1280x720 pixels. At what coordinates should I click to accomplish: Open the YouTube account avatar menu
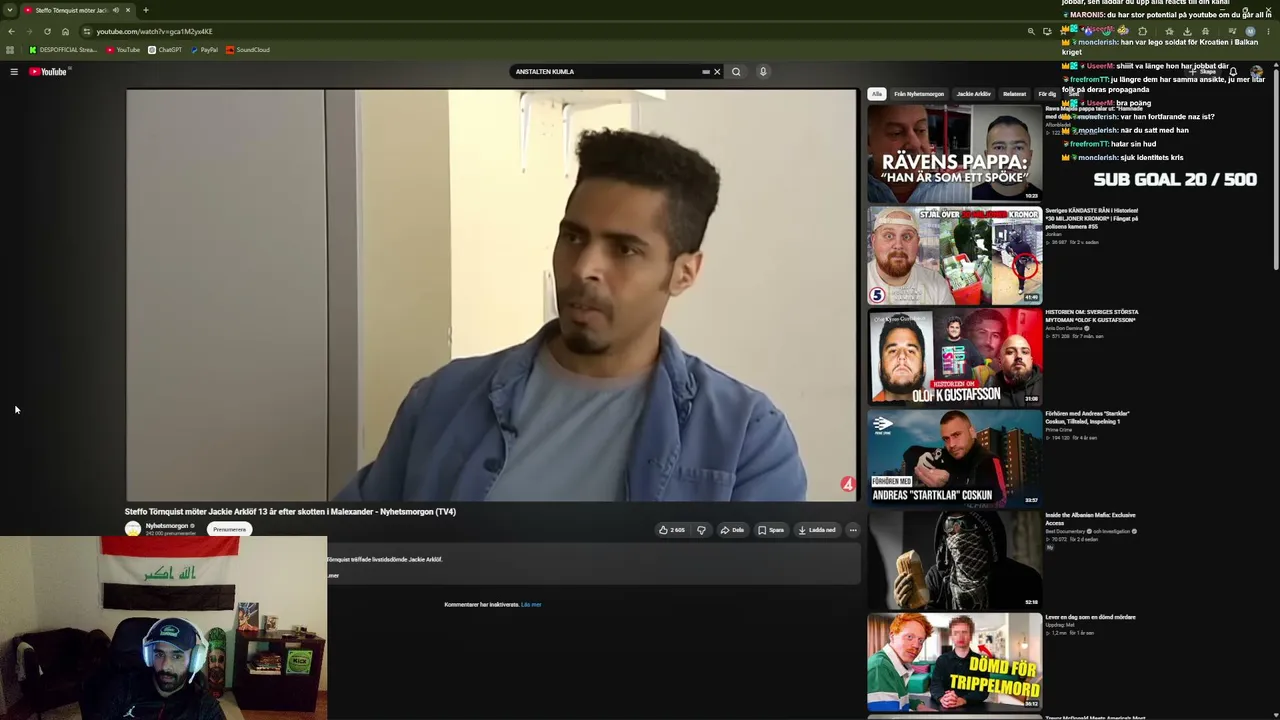[1257, 72]
